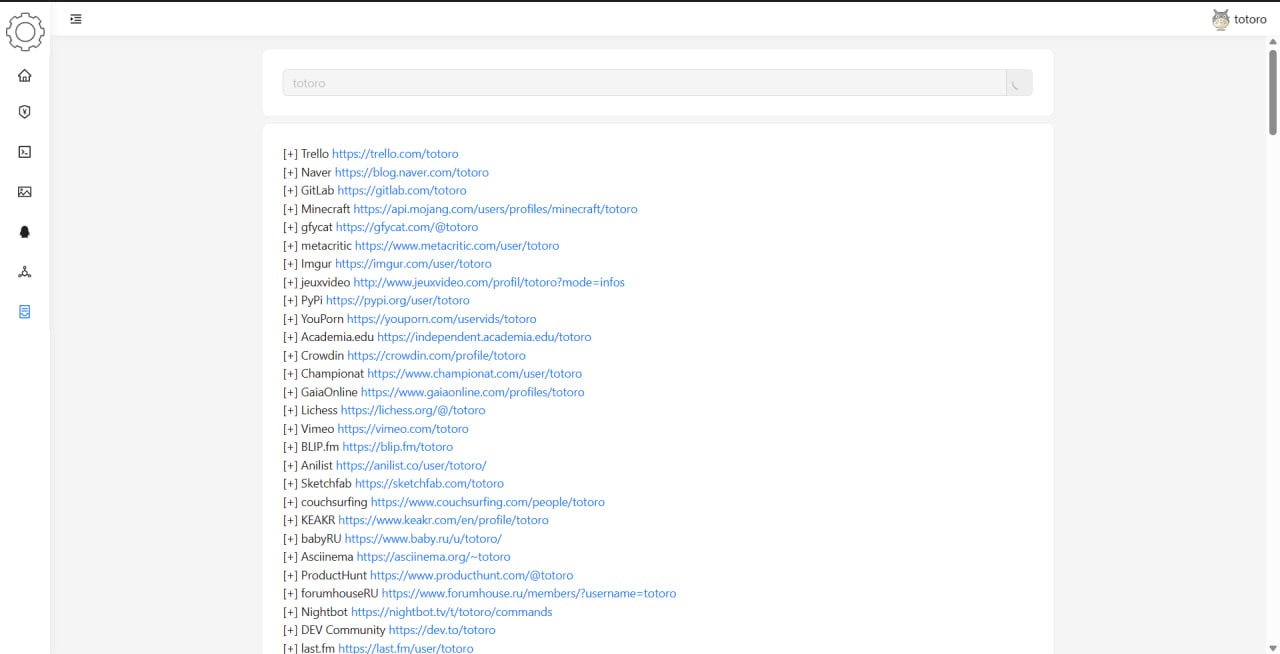This screenshot has width=1280, height=654.
Task: Select the 'Trello' site name text
Action: tap(315, 154)
